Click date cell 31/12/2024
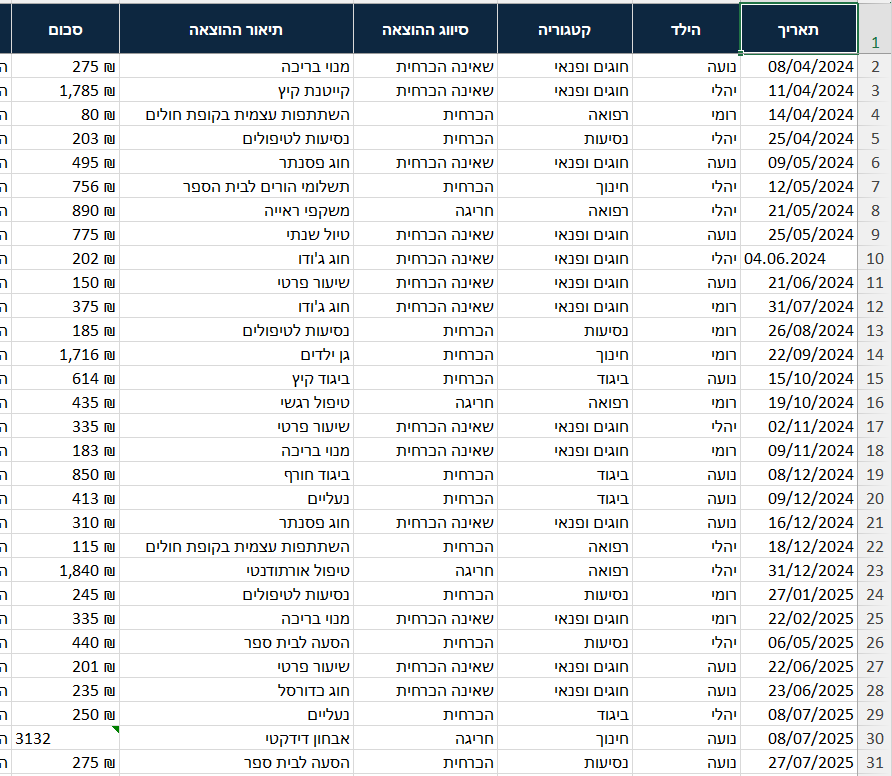Image resolution: width=892 pixels, height=776 pixels. click(x=799, y=571)
